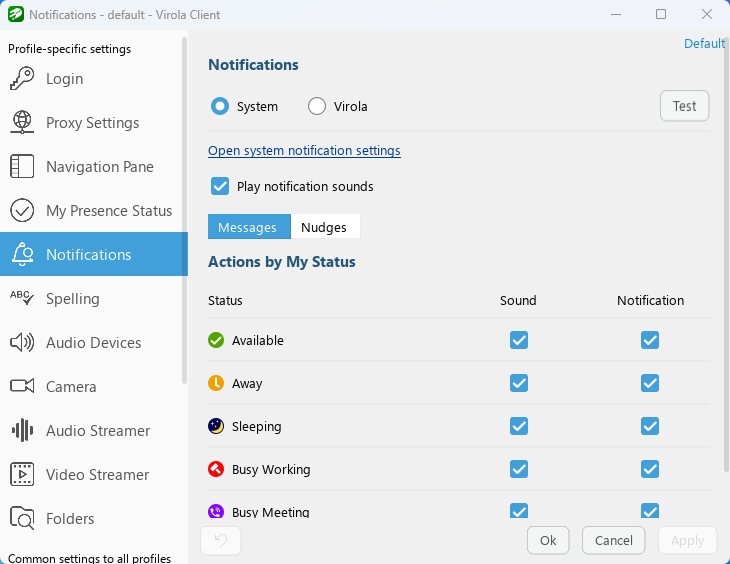
Task: Select the Virola notifications radio button
Action: click(317, 106)
